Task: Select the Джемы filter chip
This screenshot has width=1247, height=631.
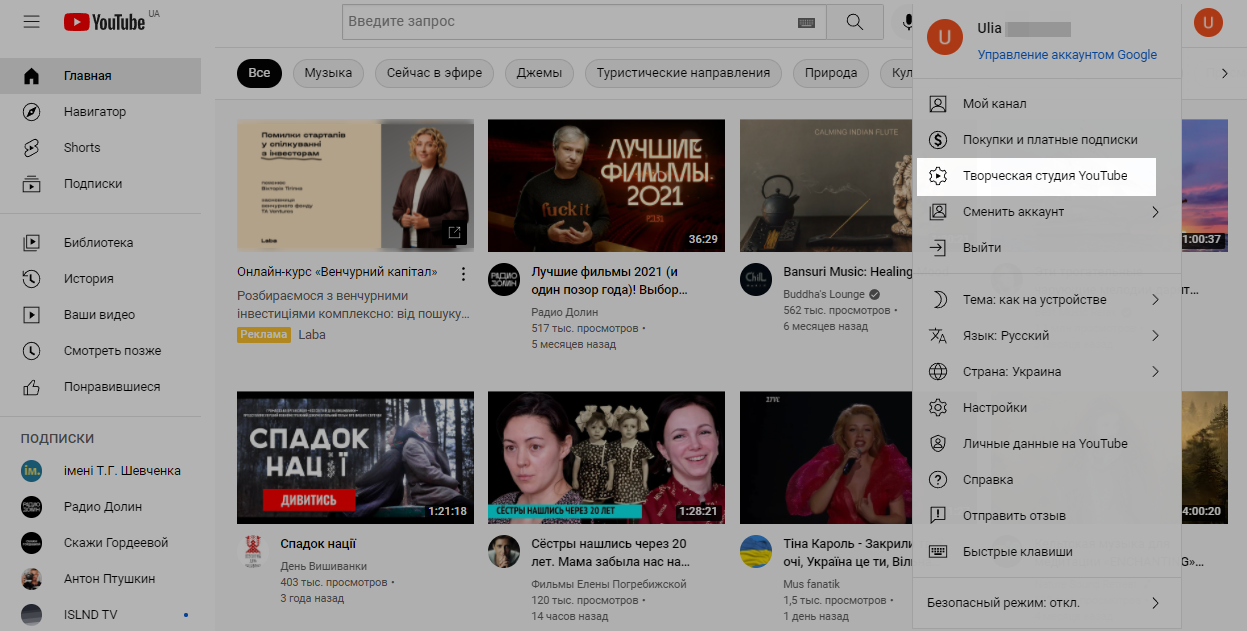Action: pyautogui.click(x=539, y=73)
